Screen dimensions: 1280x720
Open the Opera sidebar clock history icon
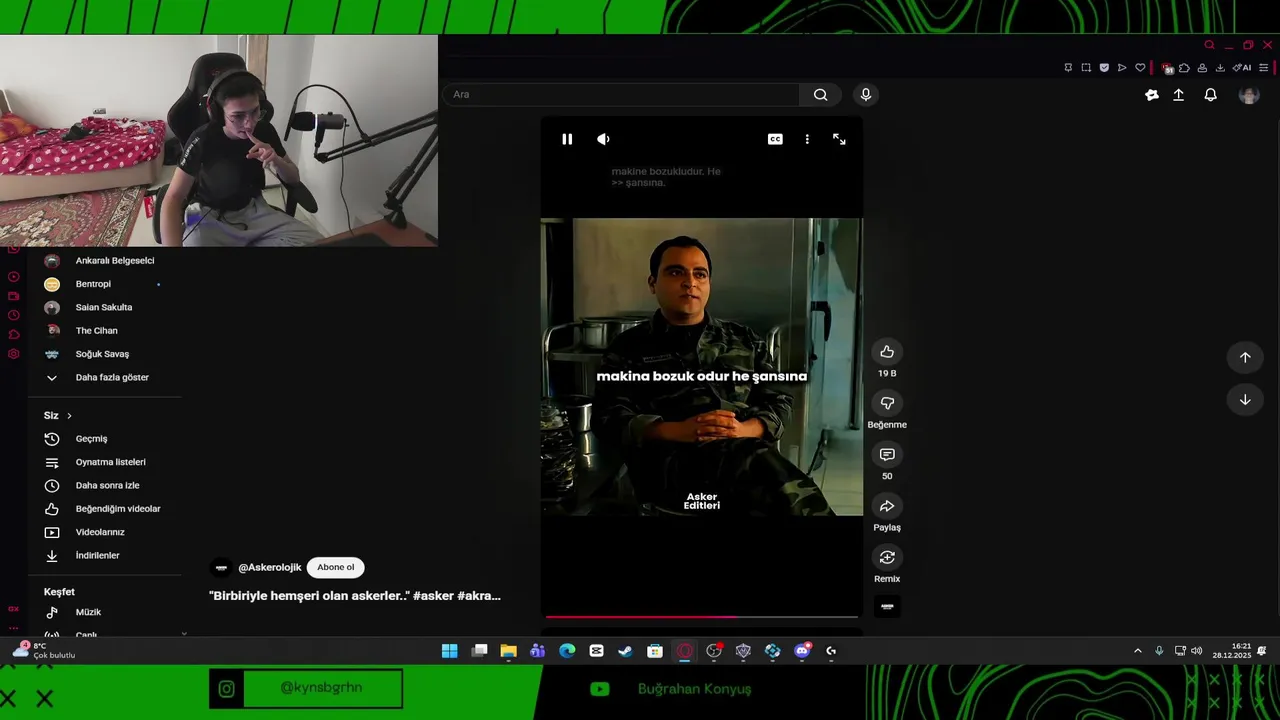[14, 315]
